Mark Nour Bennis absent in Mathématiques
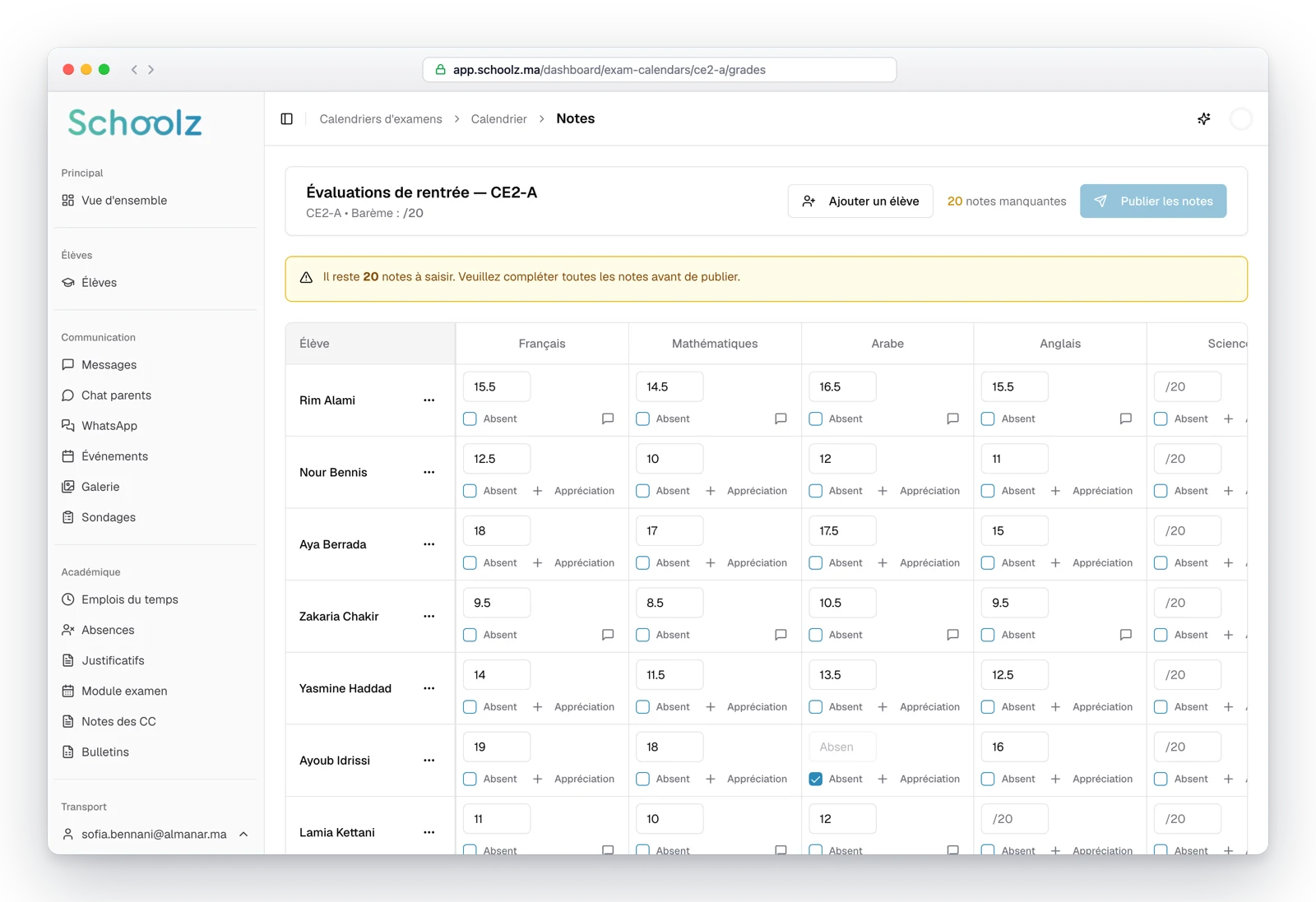Image resolution: width=1316 pixels, height=902 pixels. (x=642, y=491)
